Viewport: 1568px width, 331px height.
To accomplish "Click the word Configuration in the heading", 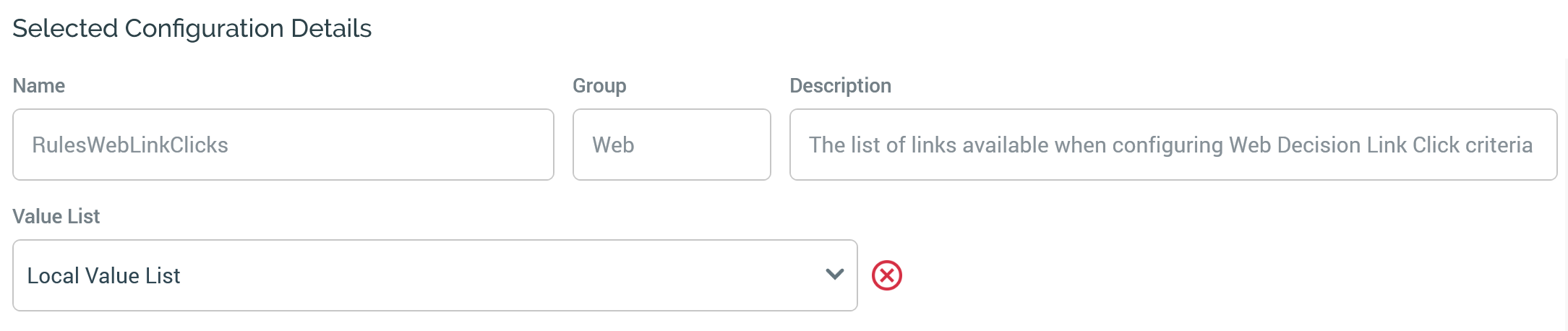I will point(204,29).
